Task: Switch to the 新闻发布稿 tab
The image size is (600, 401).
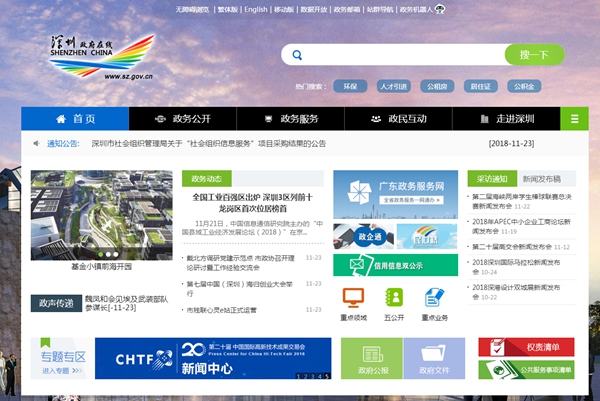Action: click(543, 178)
